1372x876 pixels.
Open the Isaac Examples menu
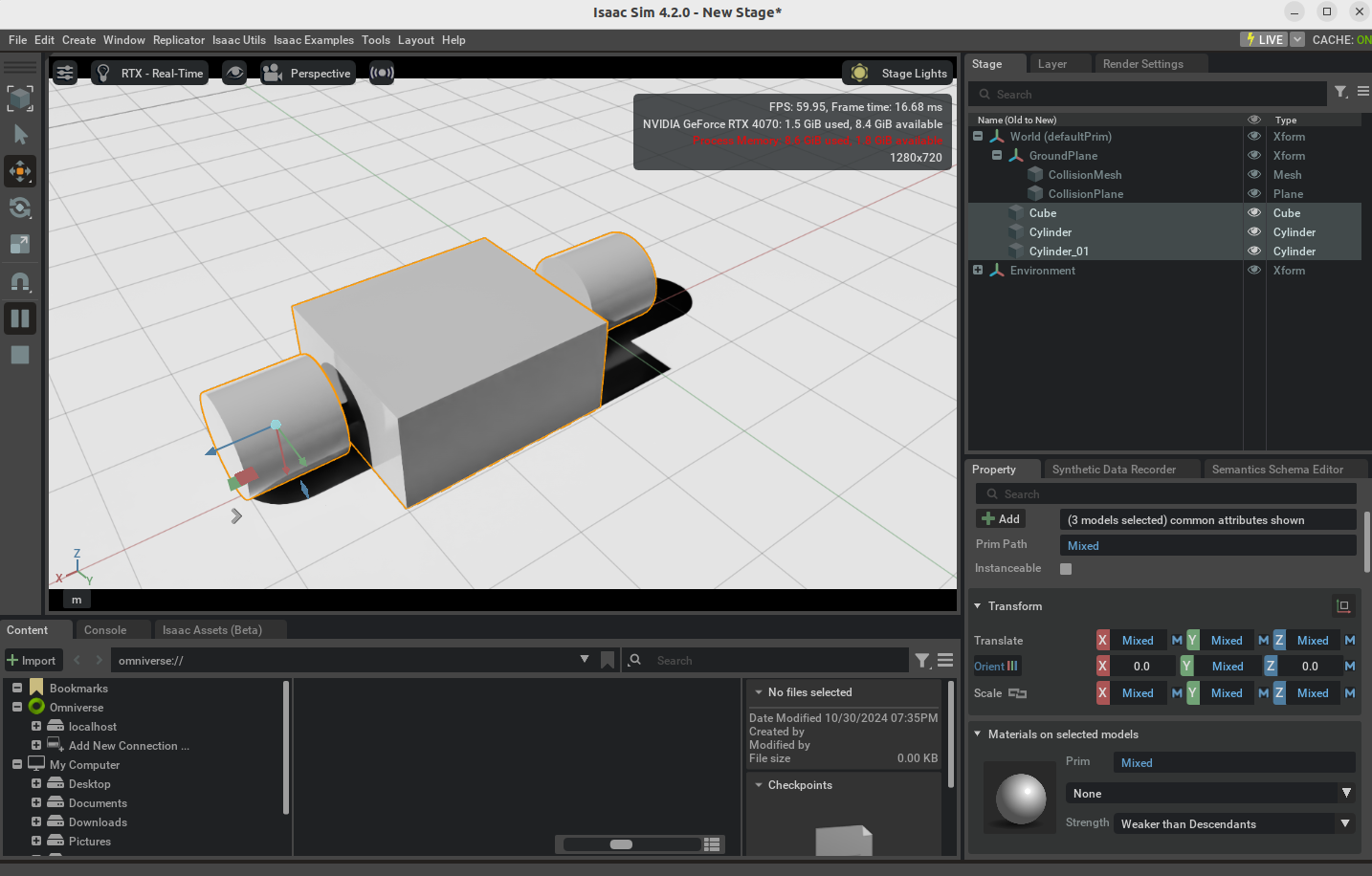313,40
